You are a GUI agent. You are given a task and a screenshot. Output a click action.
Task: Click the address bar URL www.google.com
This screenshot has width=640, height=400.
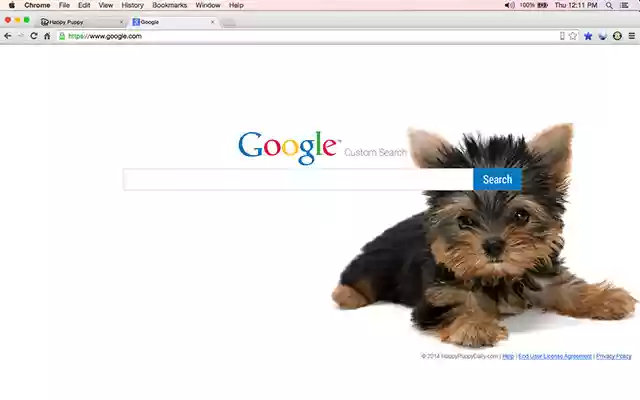pyautogui.click(x=105, y=36)
